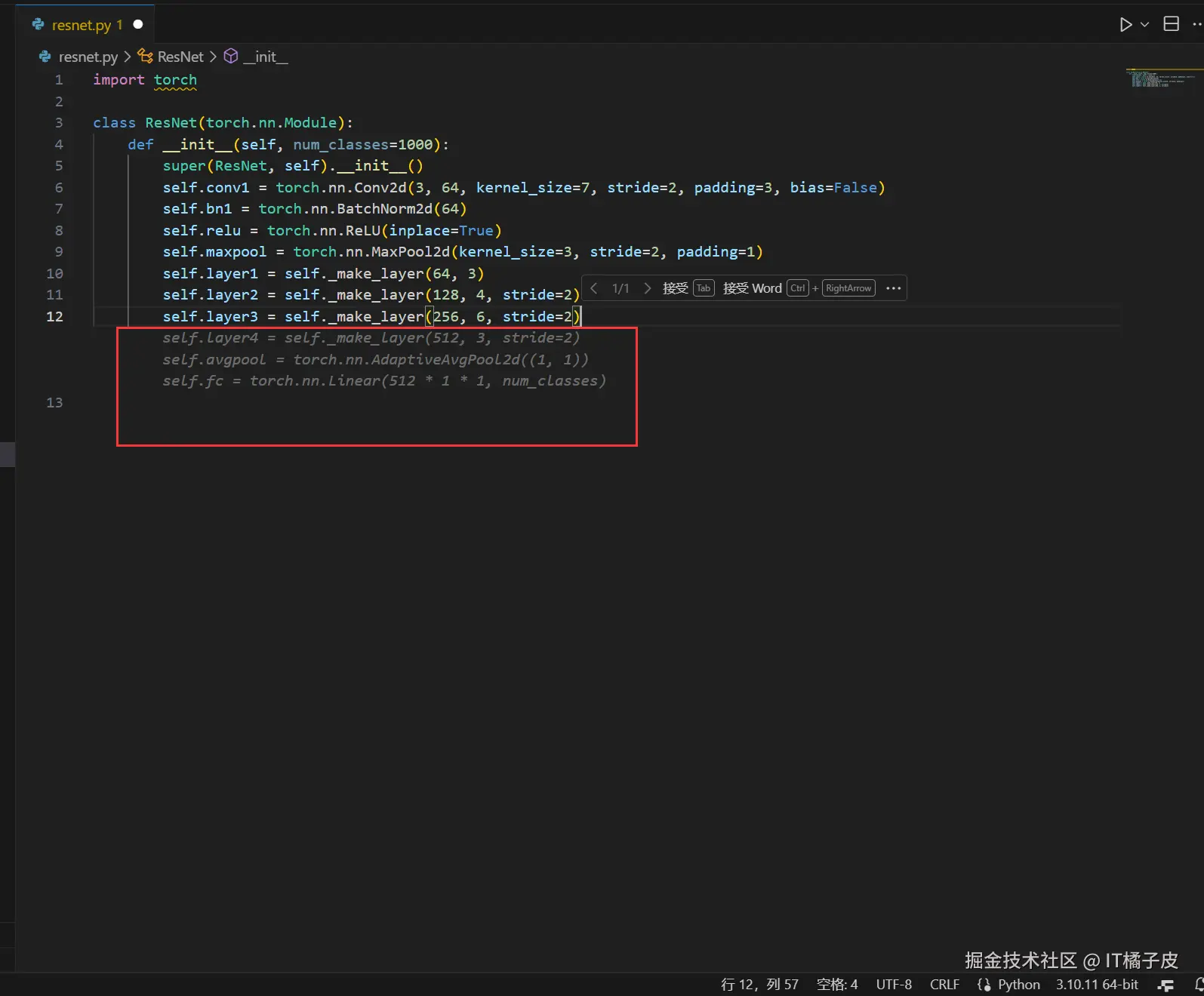Open the editor More Actions ellipsis

tap(1197, 24)
